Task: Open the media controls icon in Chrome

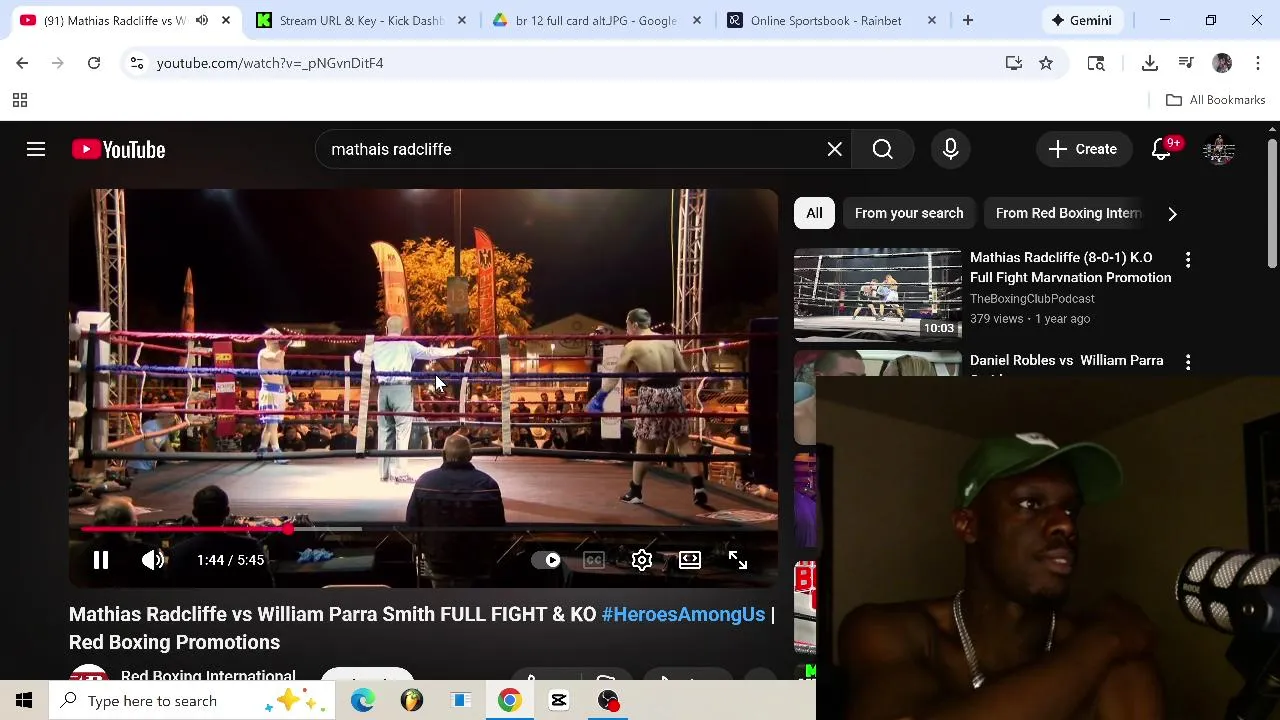Action: (1186, 63)
